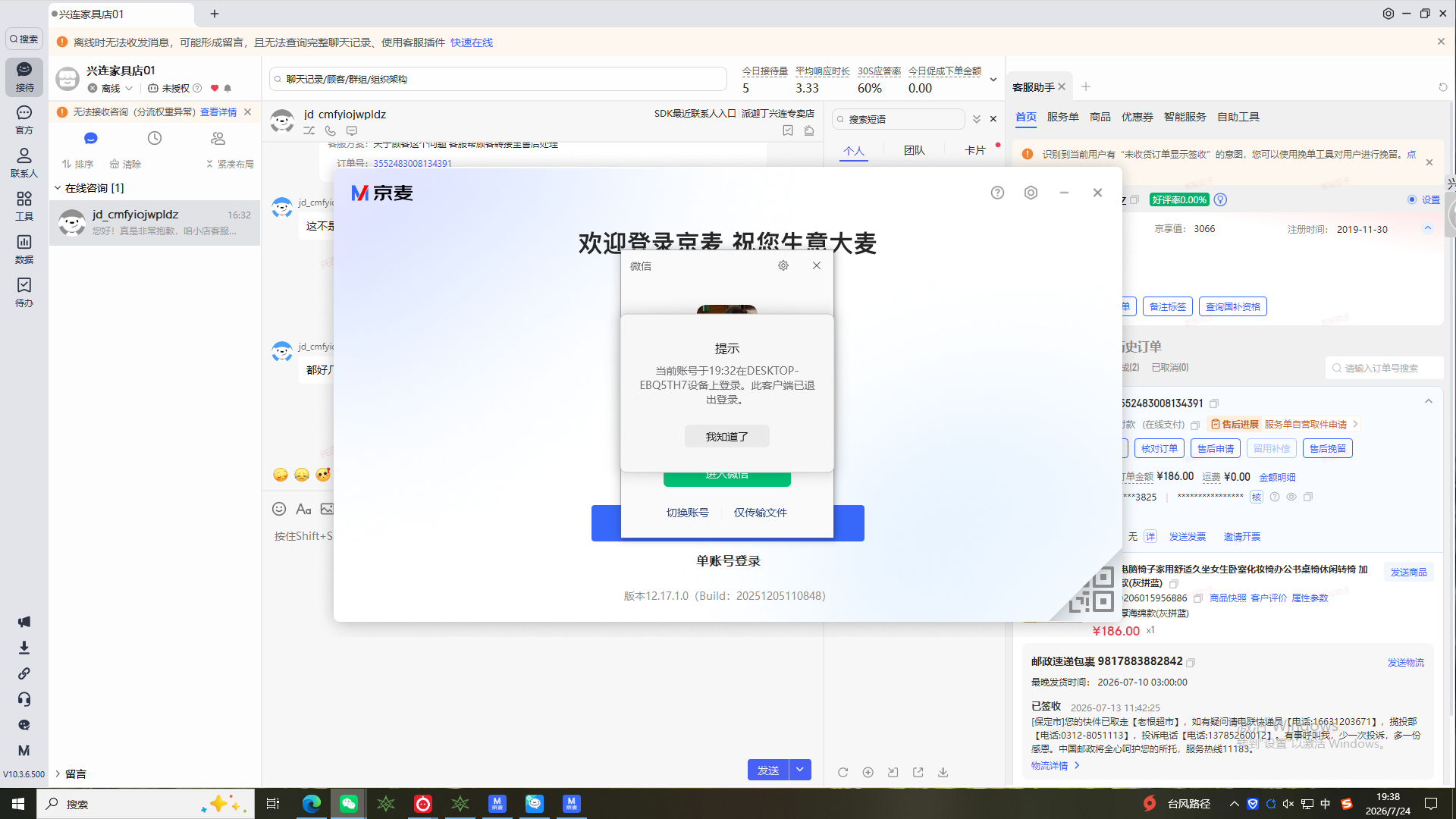Open WeChat from the taskbar
1456x819 pixels.
[349, 804]
